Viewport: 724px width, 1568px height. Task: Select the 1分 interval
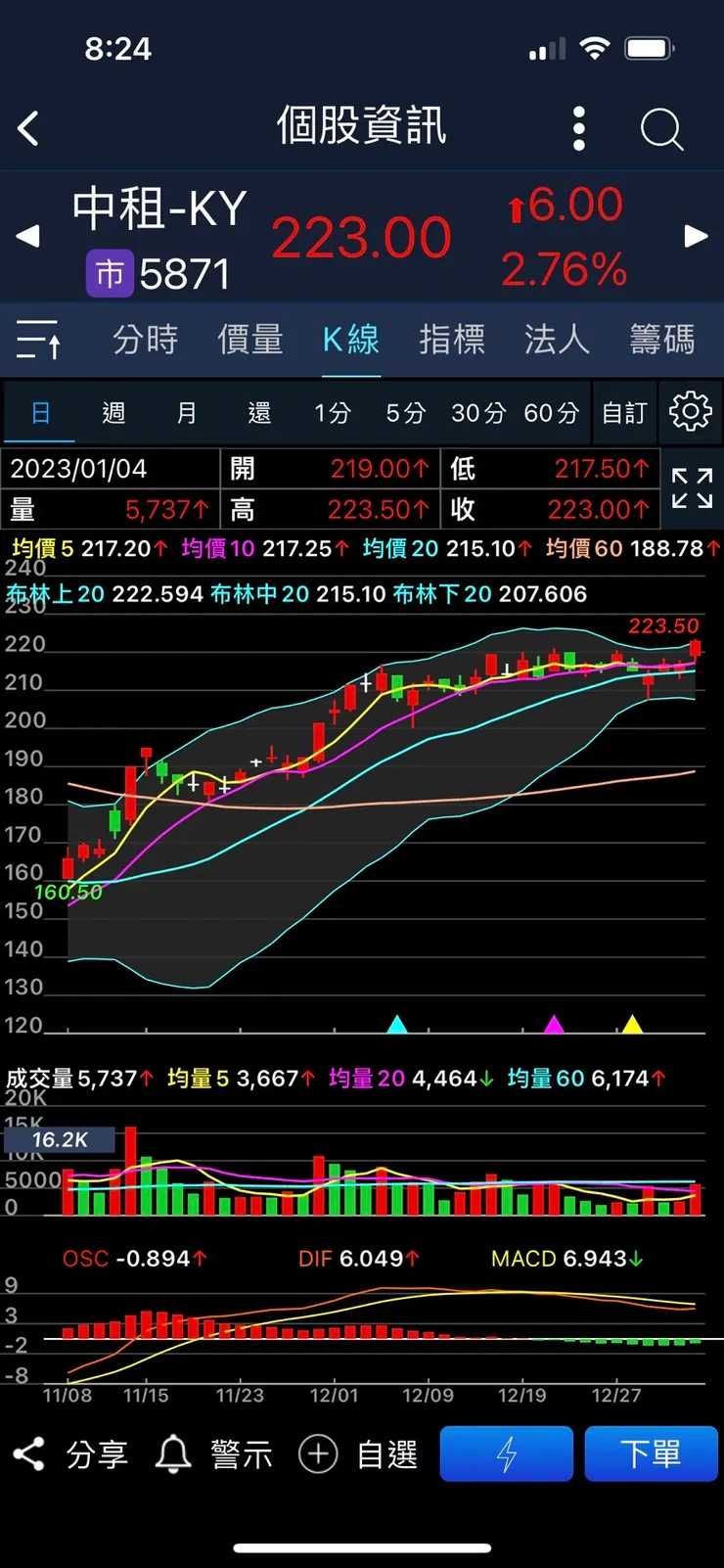pyautogui.click(x=333, y=412)
